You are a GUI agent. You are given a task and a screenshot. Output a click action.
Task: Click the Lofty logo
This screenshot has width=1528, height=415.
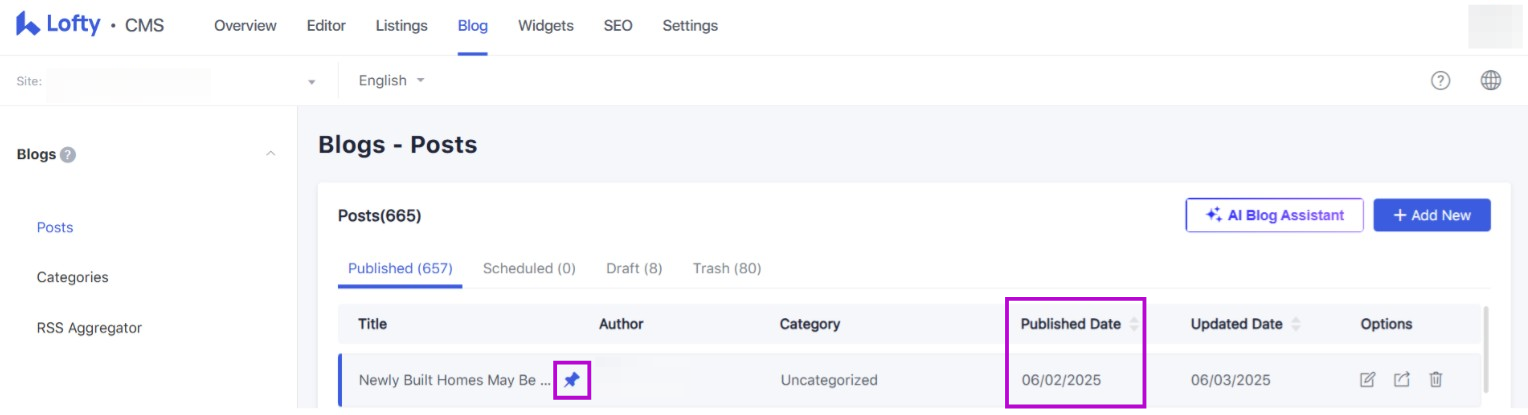pos(58,25)
